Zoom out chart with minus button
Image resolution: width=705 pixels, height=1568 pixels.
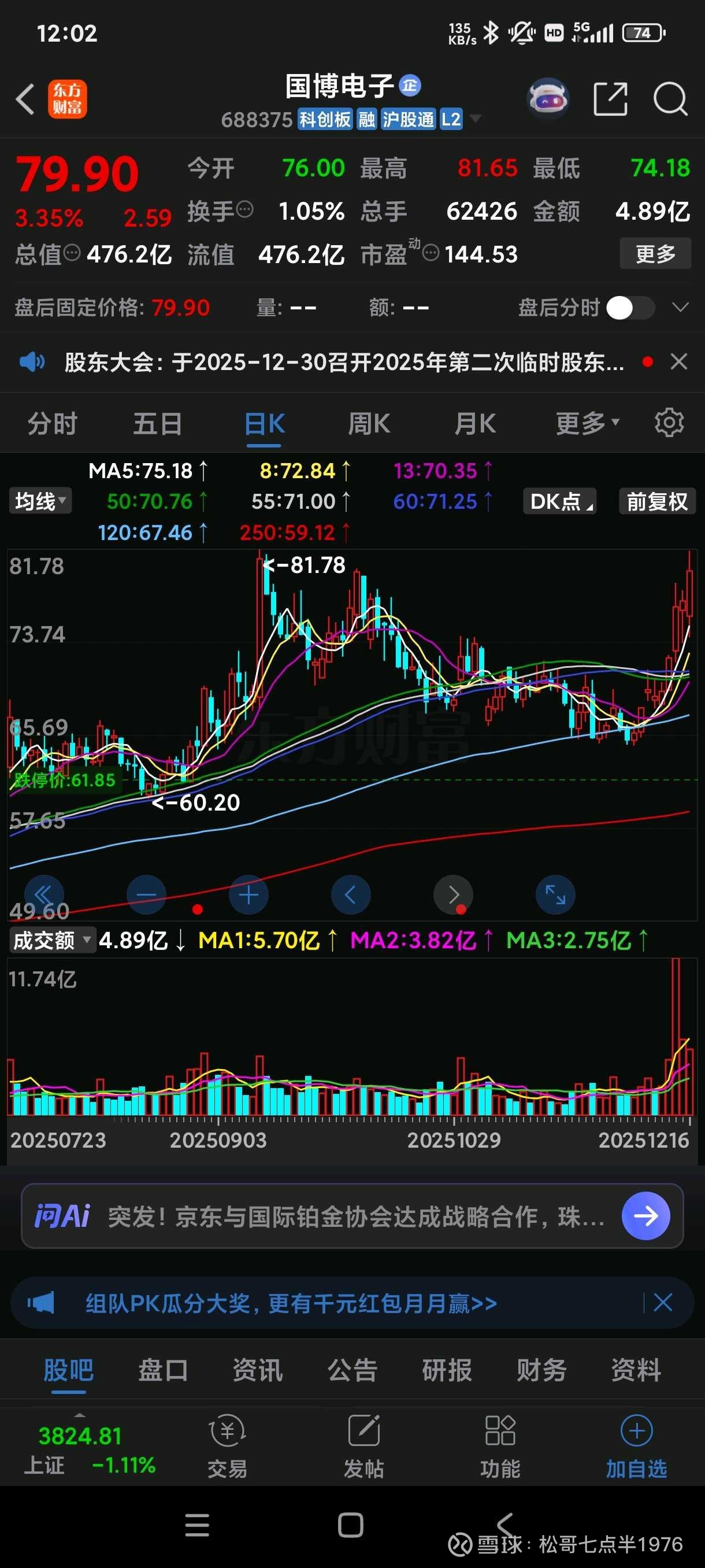[147, 895]
